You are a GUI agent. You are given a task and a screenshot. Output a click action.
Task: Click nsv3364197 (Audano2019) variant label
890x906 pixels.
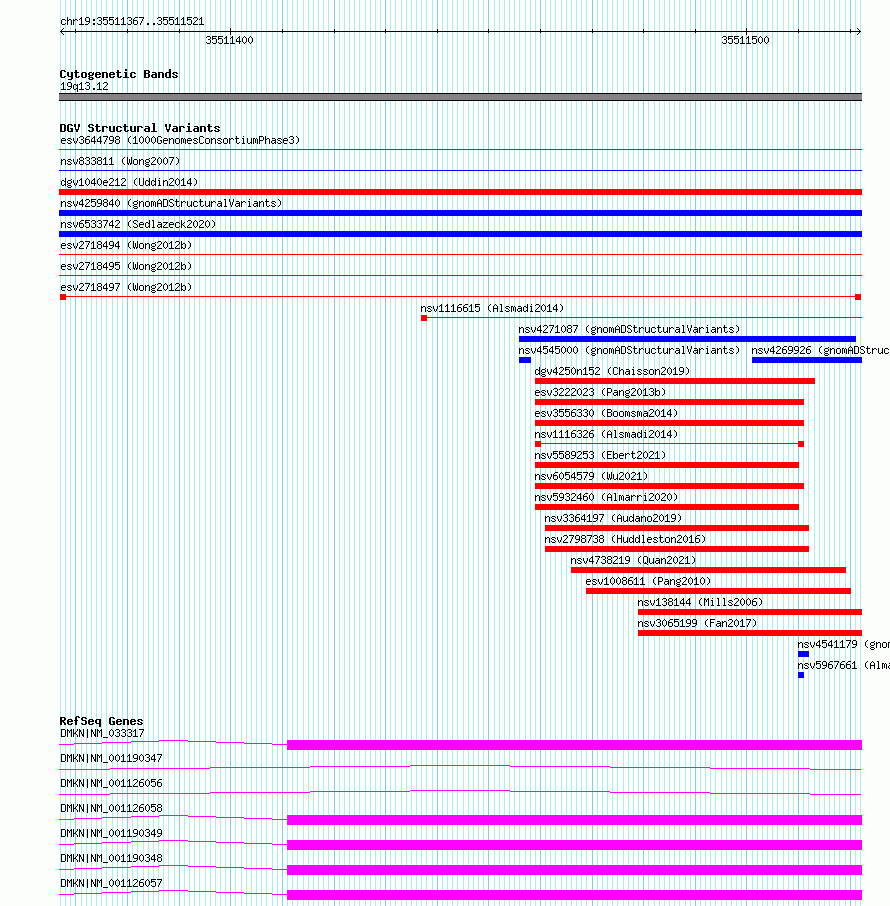point(613,518)
